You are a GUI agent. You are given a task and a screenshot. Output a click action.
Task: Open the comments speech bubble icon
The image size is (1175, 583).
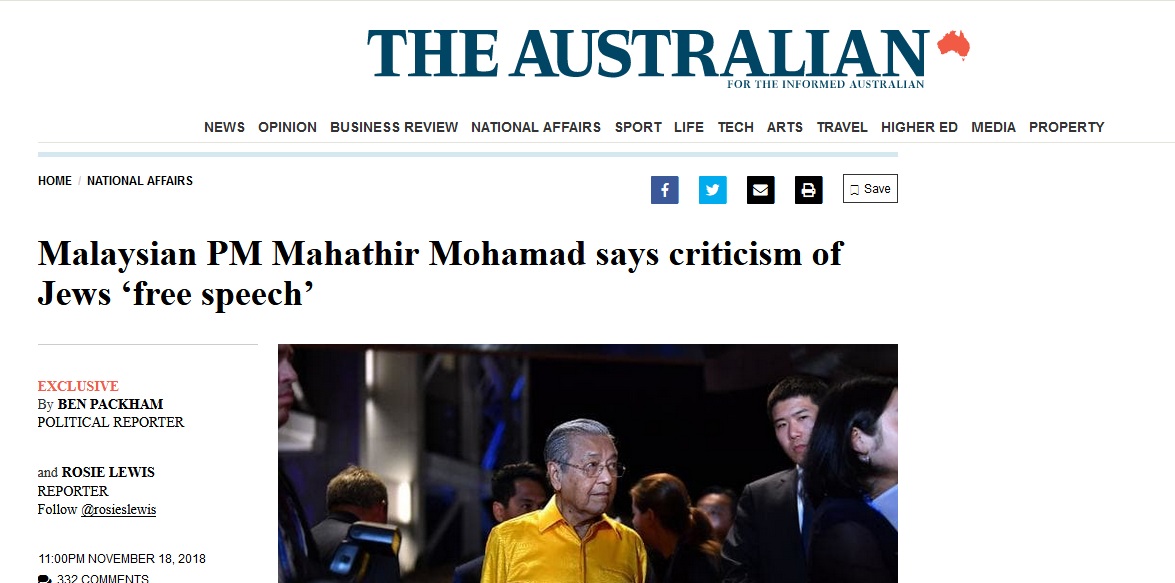(x=44, y=579)
